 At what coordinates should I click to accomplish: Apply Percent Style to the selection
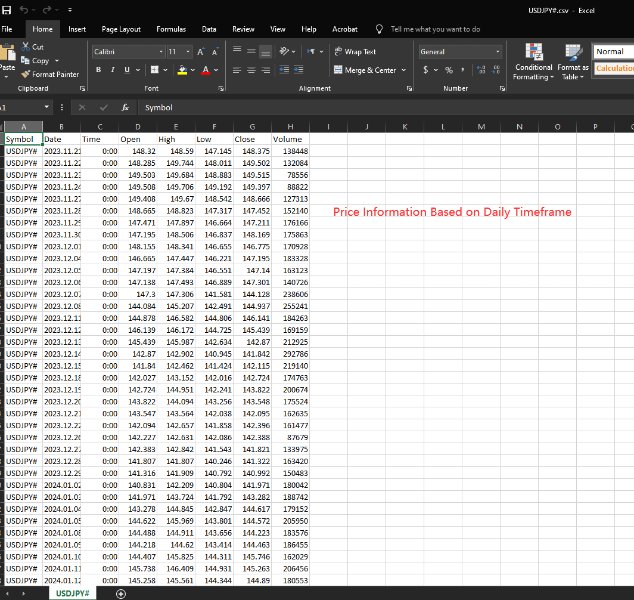[x=449, y=70]
